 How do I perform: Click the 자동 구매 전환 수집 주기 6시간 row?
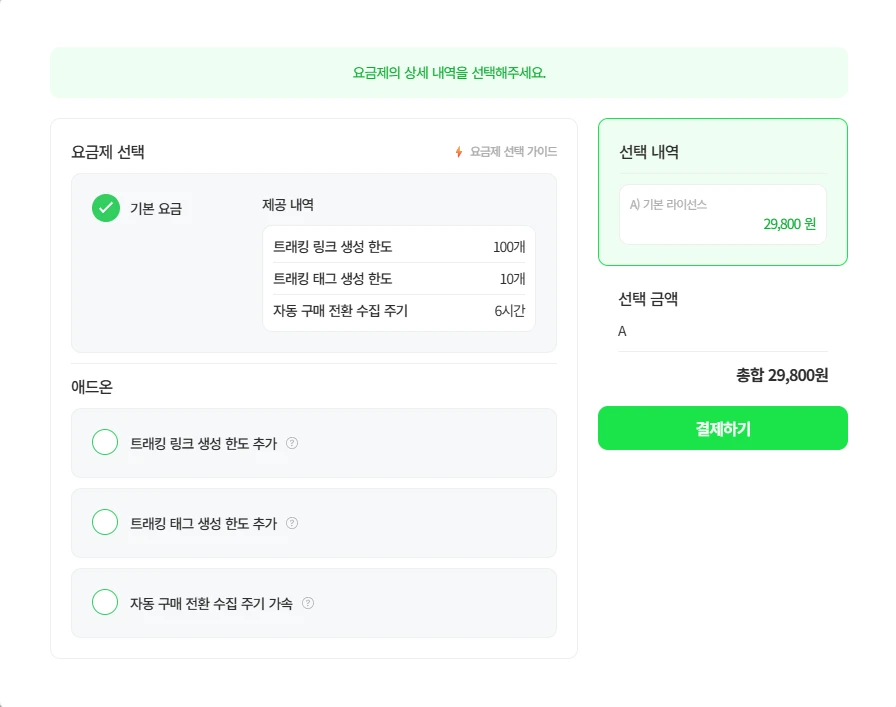click(x=398, y=311)
